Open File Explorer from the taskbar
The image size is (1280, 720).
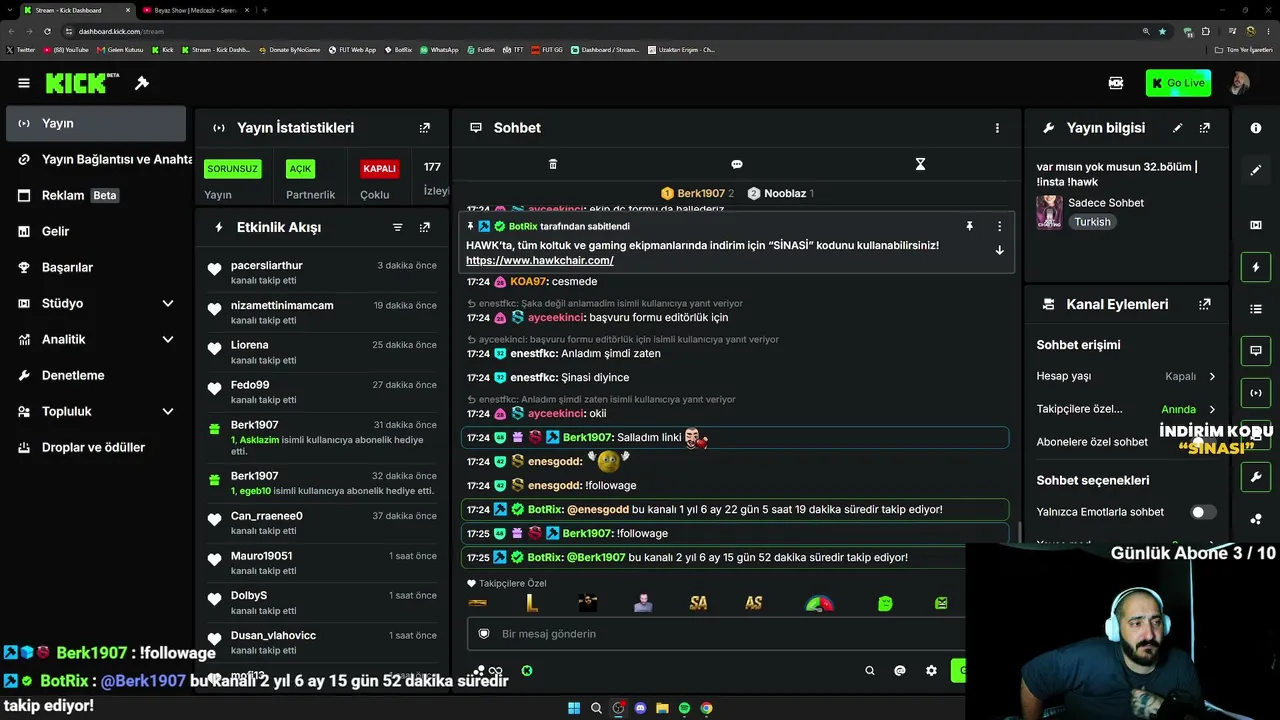tap(662, 708)
